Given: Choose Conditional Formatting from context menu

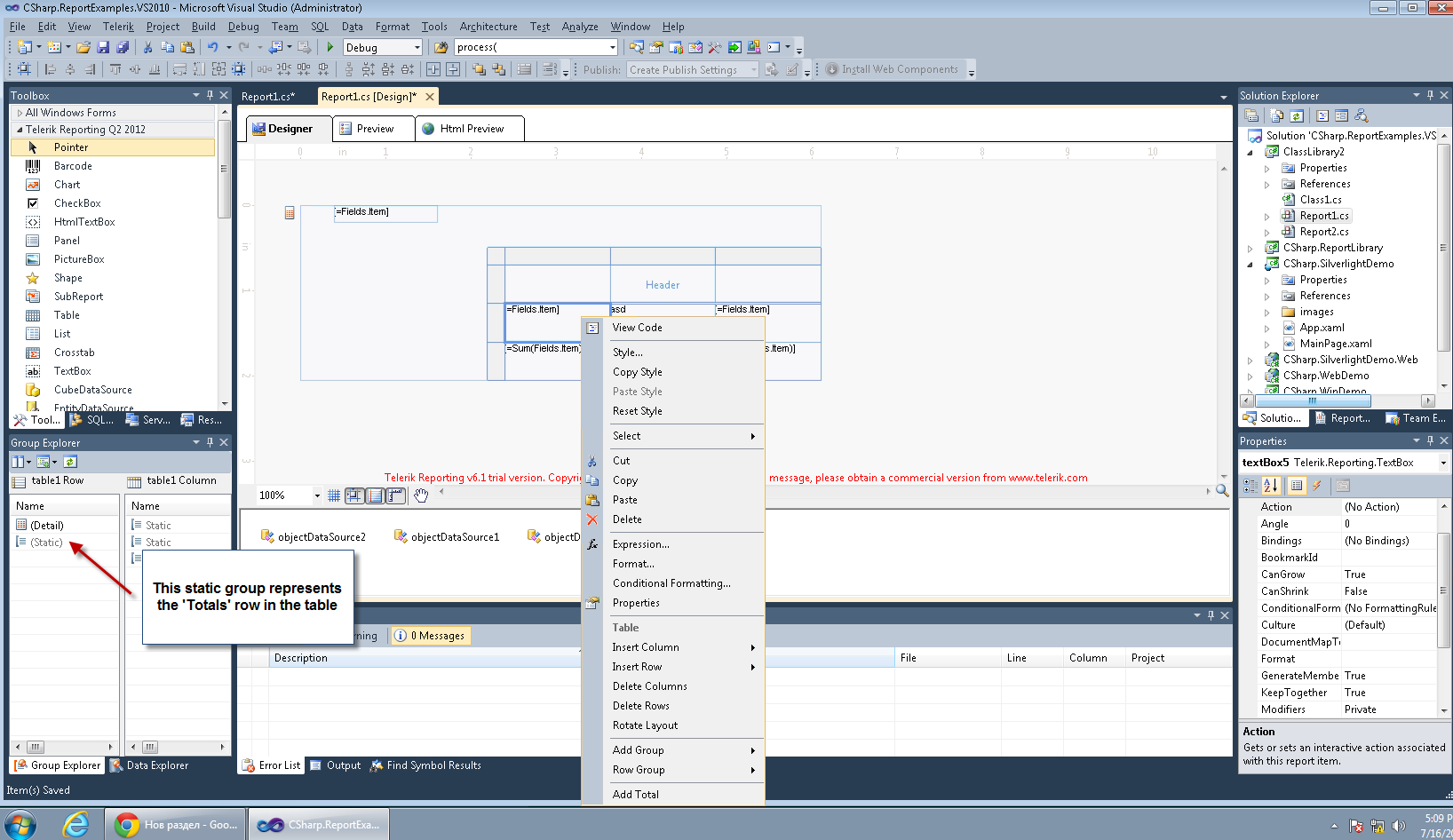Looking at the screenshot, I should [671, 583].
